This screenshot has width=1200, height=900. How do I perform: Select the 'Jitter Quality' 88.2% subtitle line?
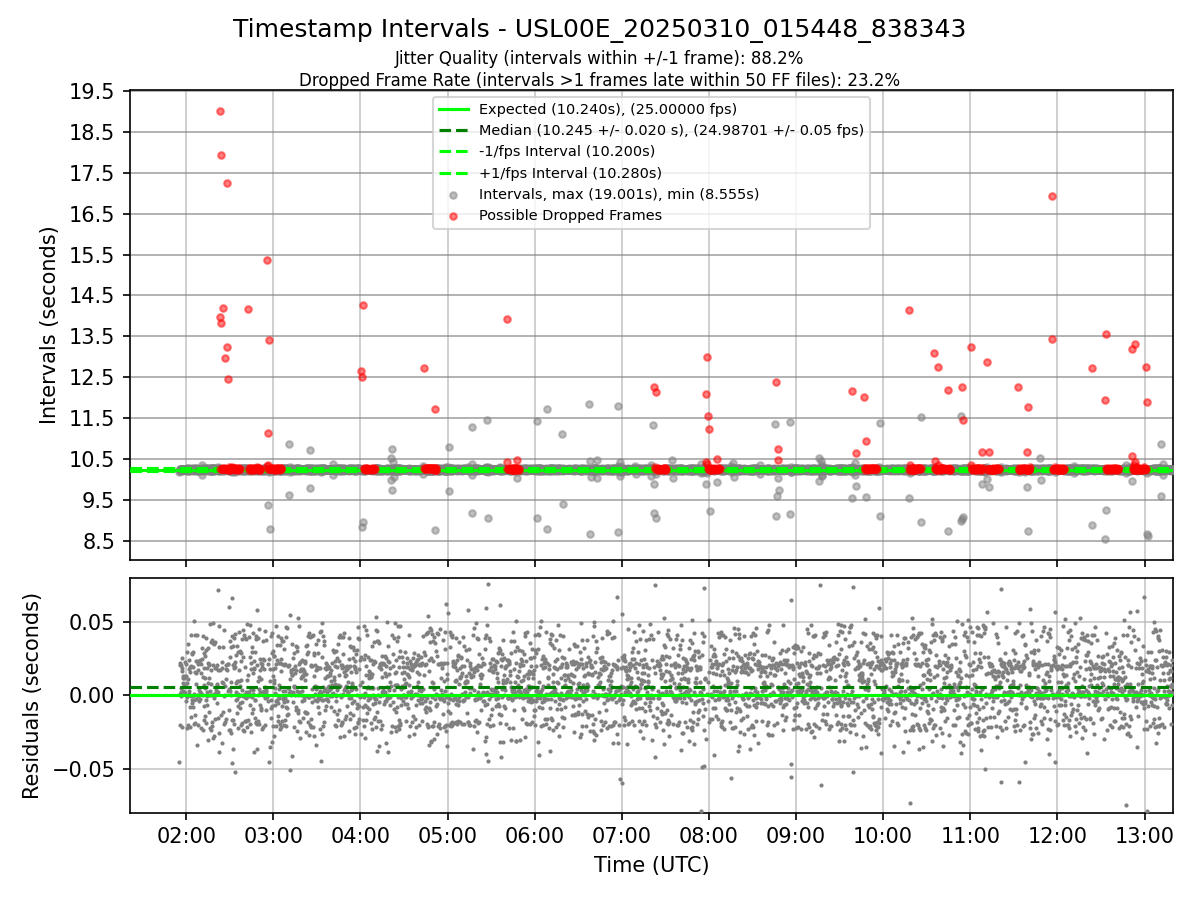point(599,58)
